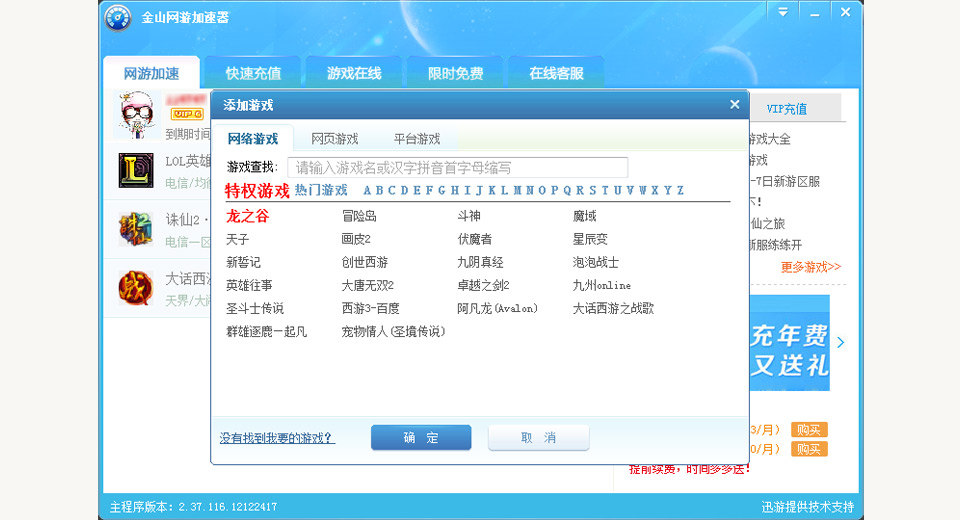Image resolution: width=960 pixels, height=520 pixels.
Task: Filter games by letter Q
Action: [x=567, y=190]
